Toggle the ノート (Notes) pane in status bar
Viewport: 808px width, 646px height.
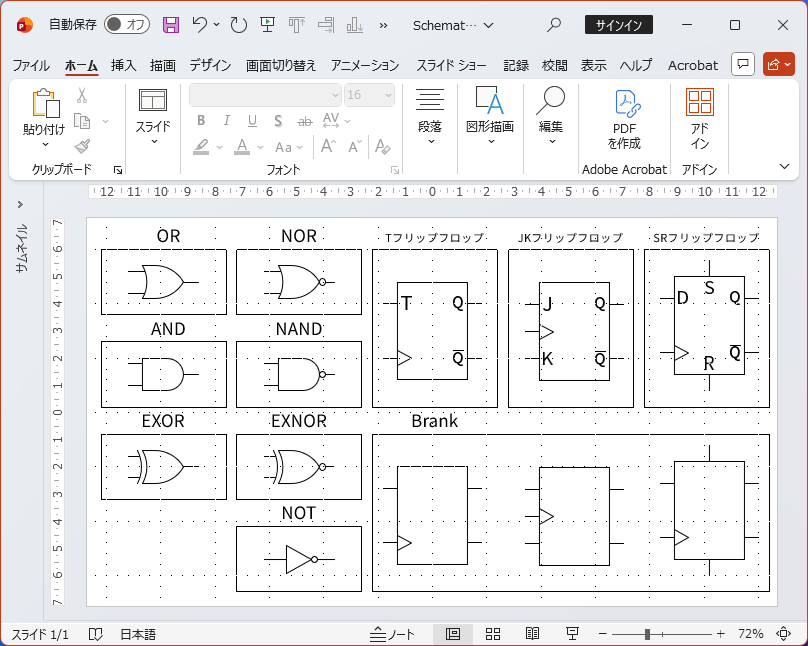[x=392, y=634]
